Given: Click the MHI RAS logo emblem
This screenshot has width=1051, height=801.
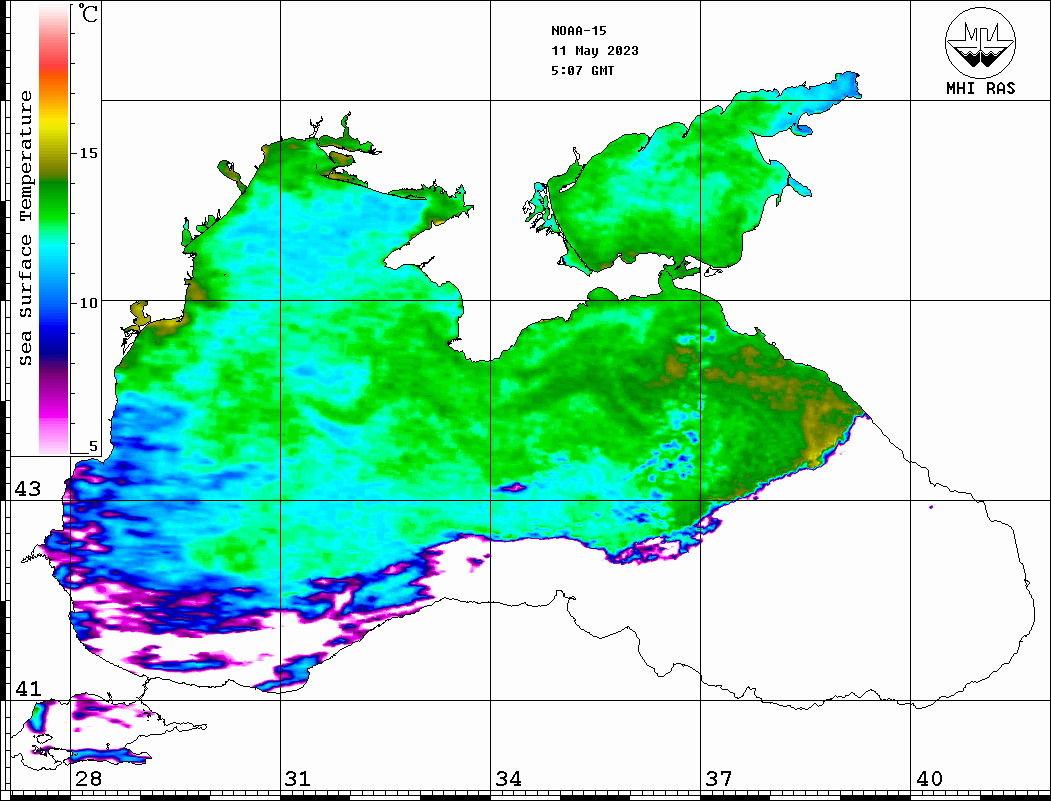Looking at the screenshot, I should 980,42.
